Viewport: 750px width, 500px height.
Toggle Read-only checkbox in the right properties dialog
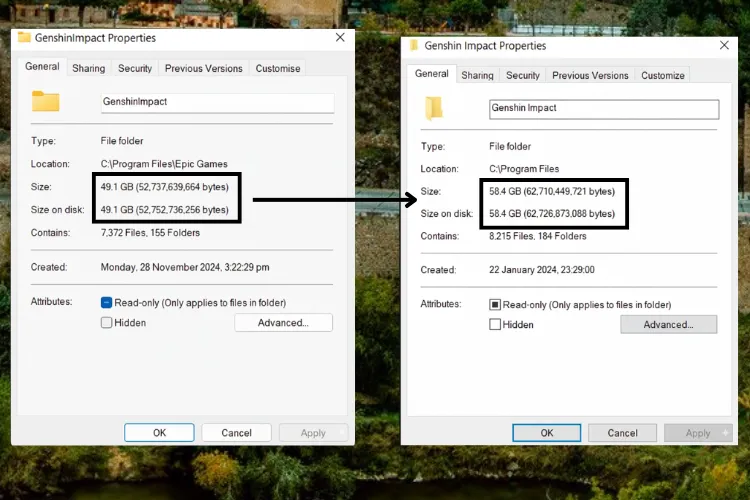[x=494, y=304]
